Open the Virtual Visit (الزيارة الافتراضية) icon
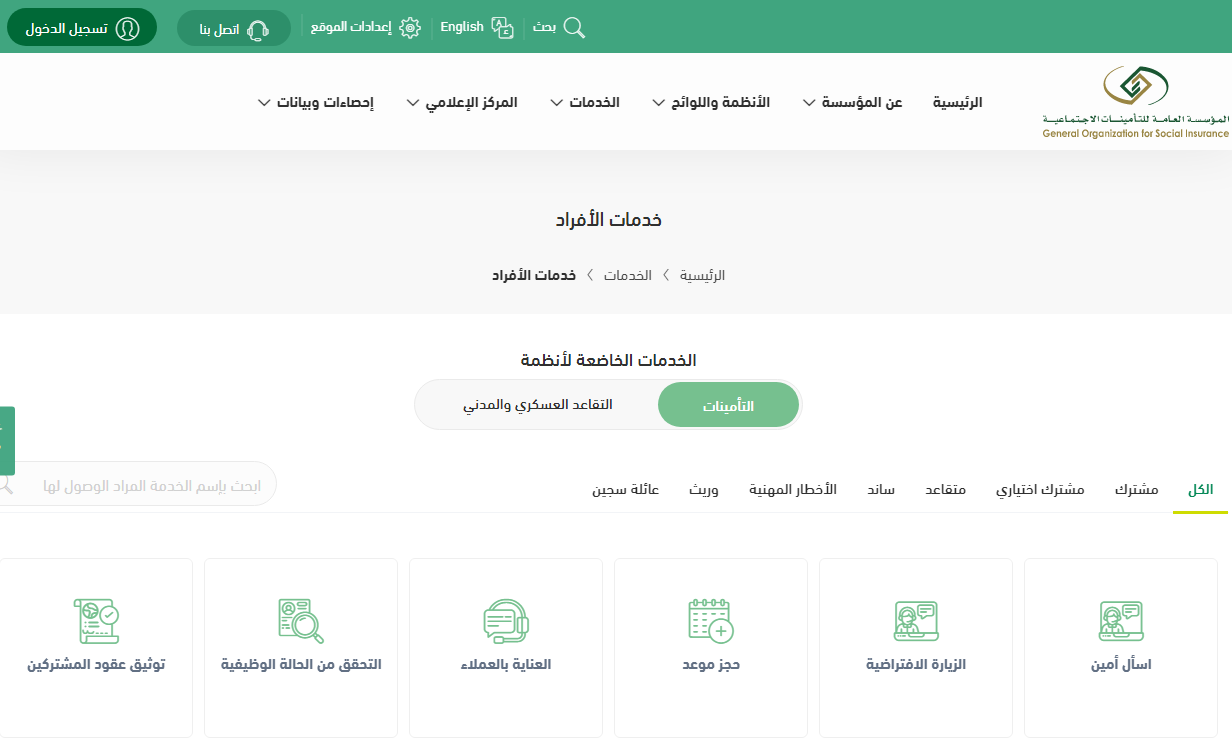1232x738 pixels. [915, 621]
